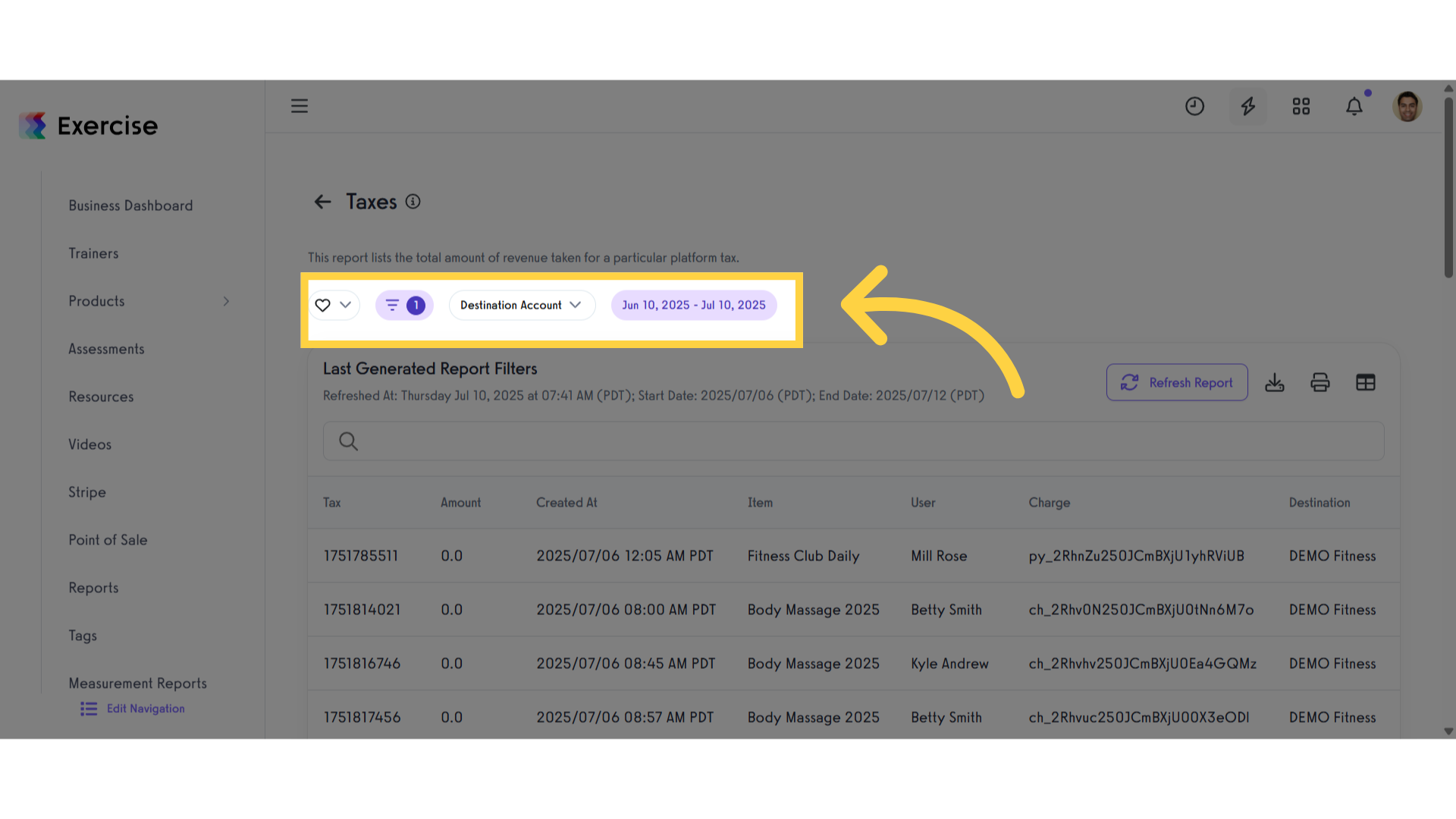Open the Jun 10 - Jul 10 date range picker

(694, 305)
